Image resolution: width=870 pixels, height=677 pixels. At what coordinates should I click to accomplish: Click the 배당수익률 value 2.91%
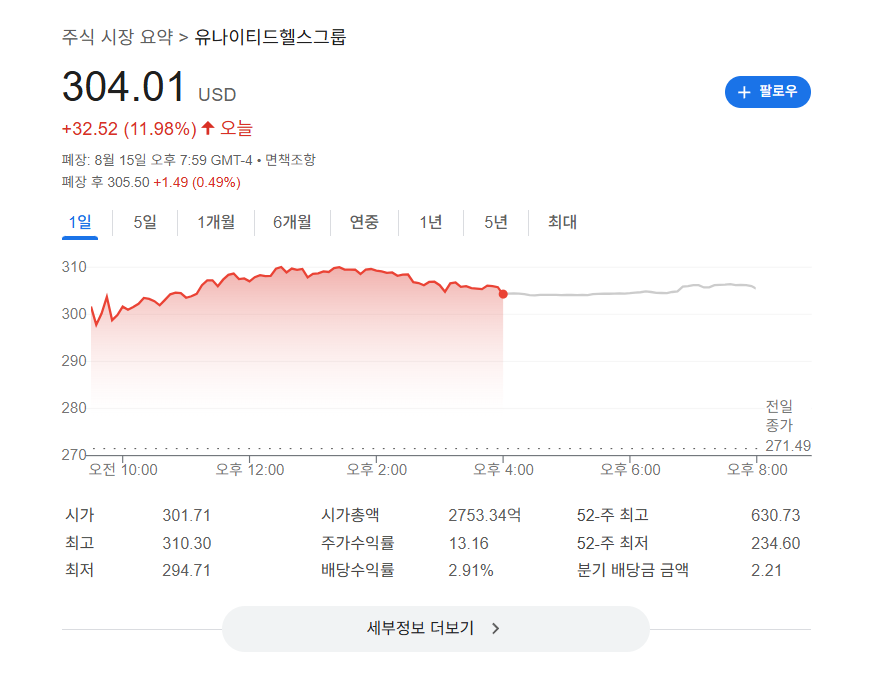(x=471, y=570)
